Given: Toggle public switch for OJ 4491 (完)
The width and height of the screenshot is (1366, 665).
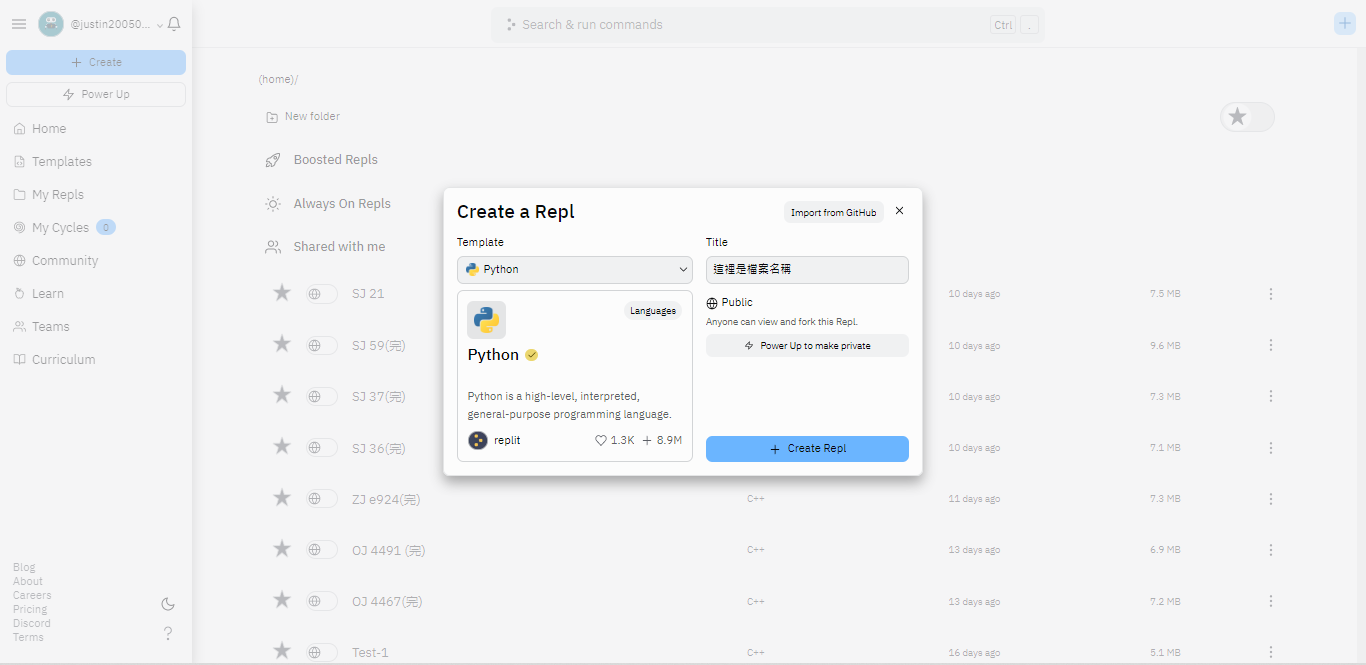Looking at the screenshot, I should click(321, 549).
